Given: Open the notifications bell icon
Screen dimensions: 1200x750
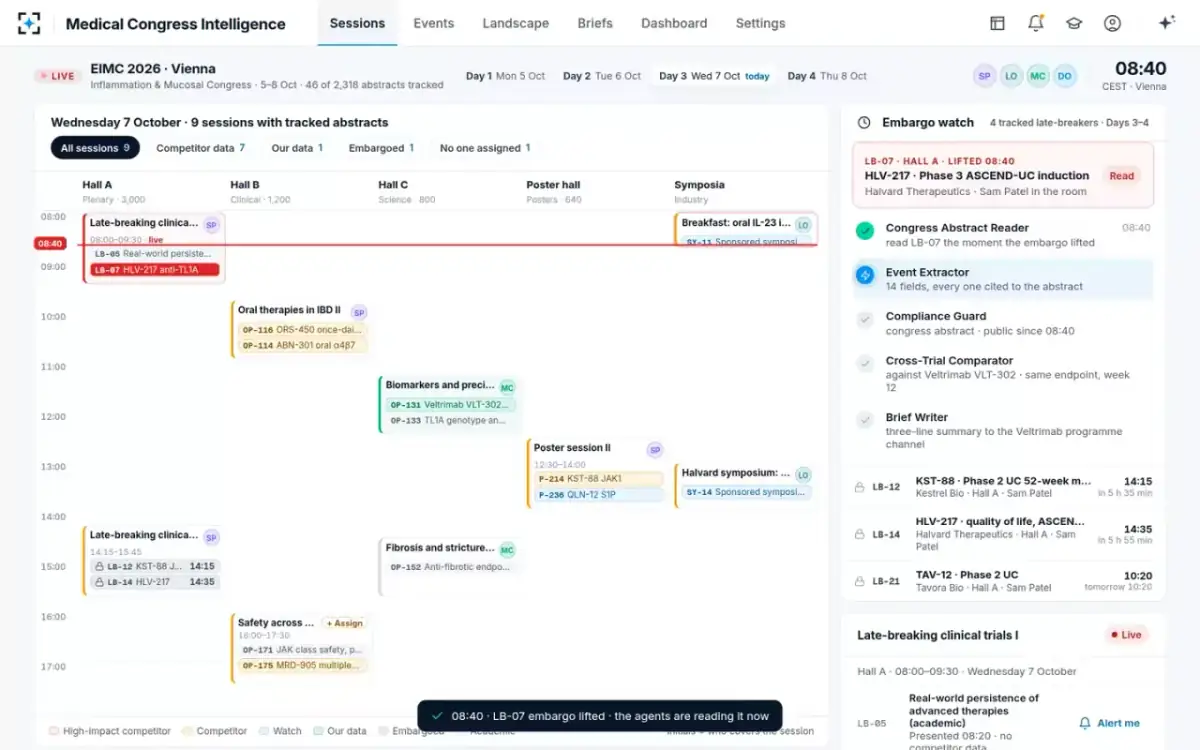Looking at the screenshot, I should (x=1035, y=23).
